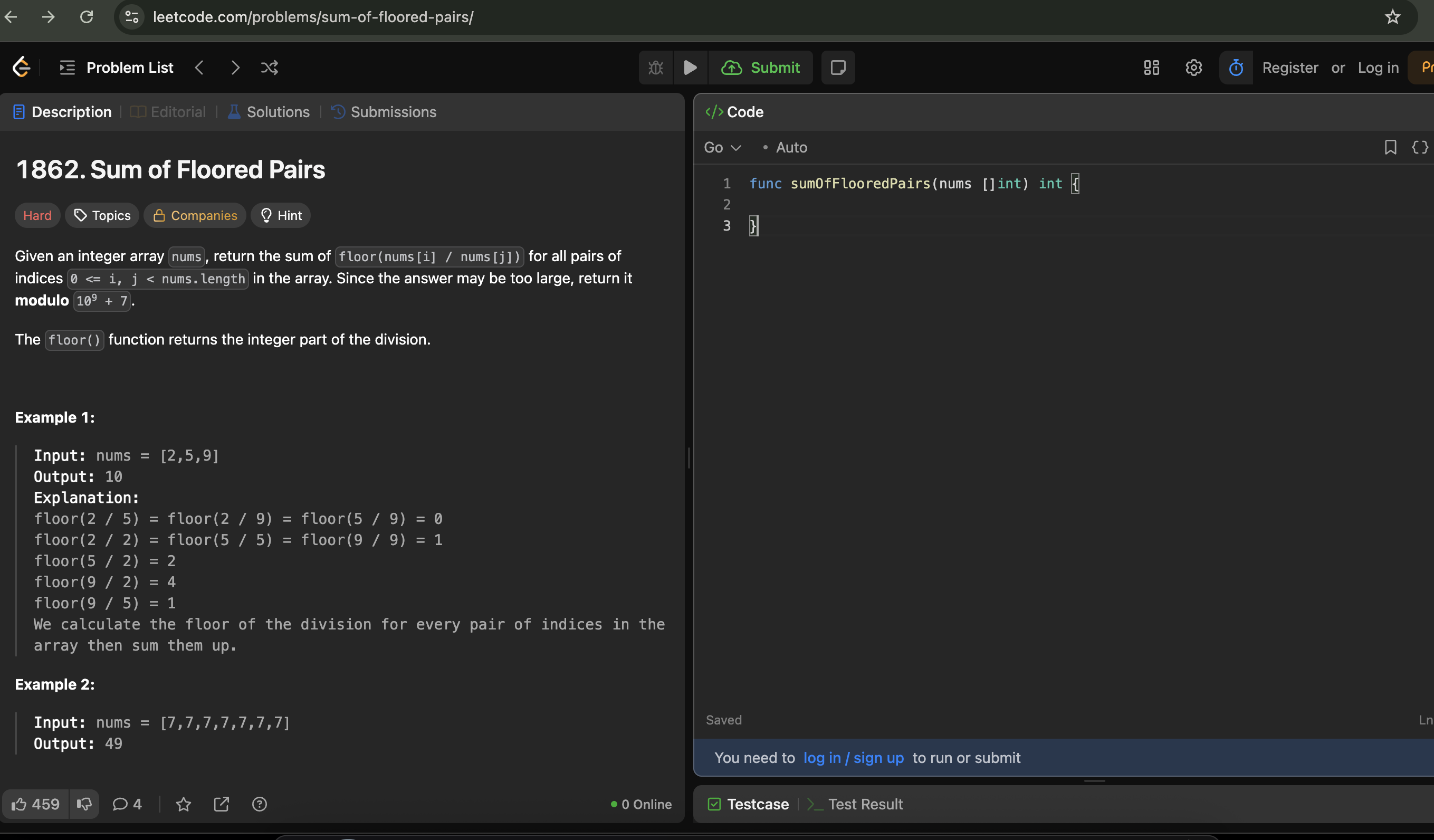Open the Problem List panel
Screen dimensions: 1434x840
click(x=117, y=67)
